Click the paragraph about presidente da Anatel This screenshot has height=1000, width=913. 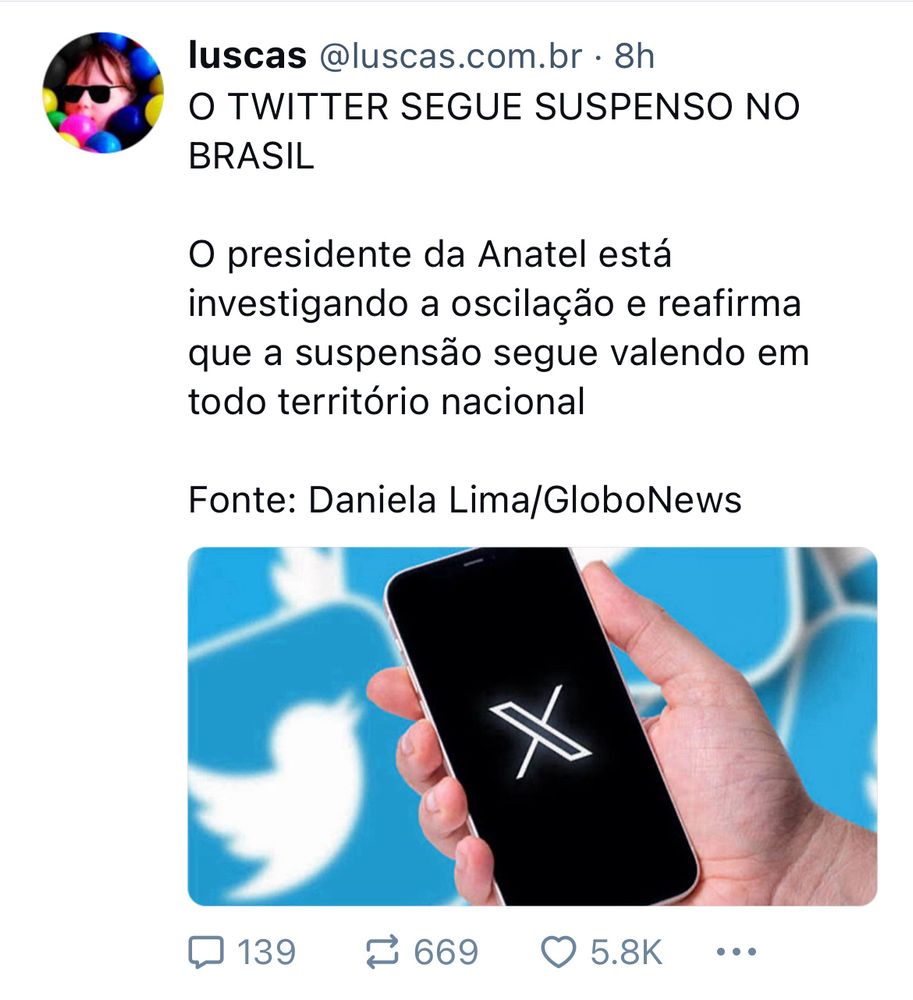coord(499,328)
